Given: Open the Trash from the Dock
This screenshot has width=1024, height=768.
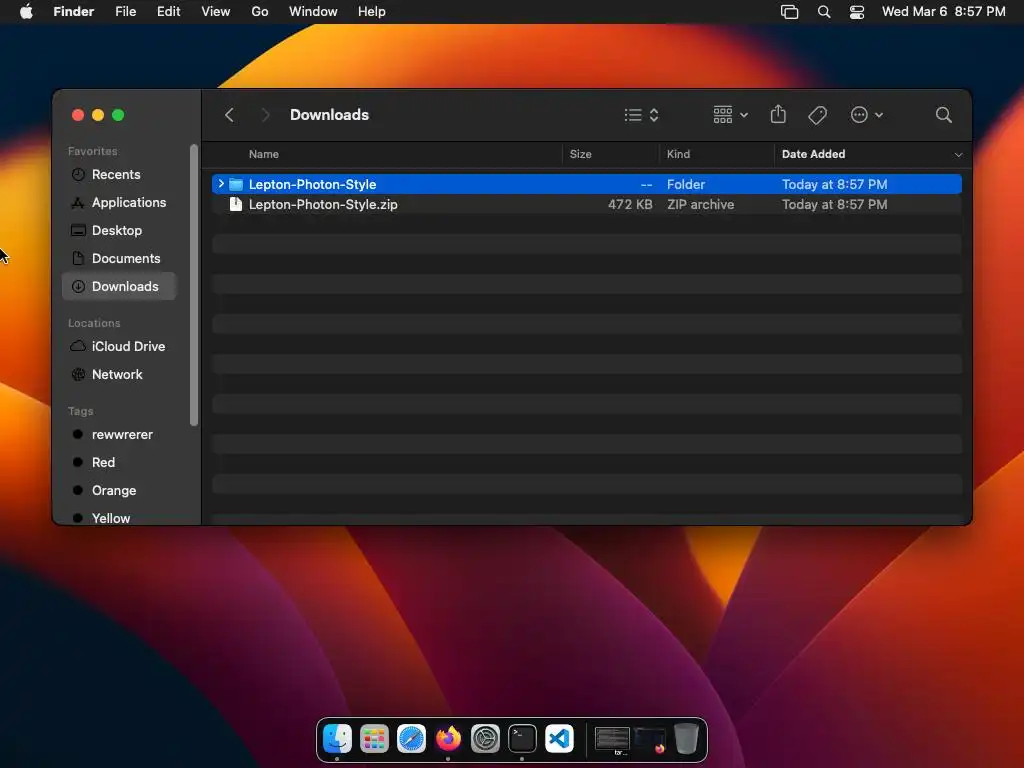Looking at the screenshot, I should point(686,739).
